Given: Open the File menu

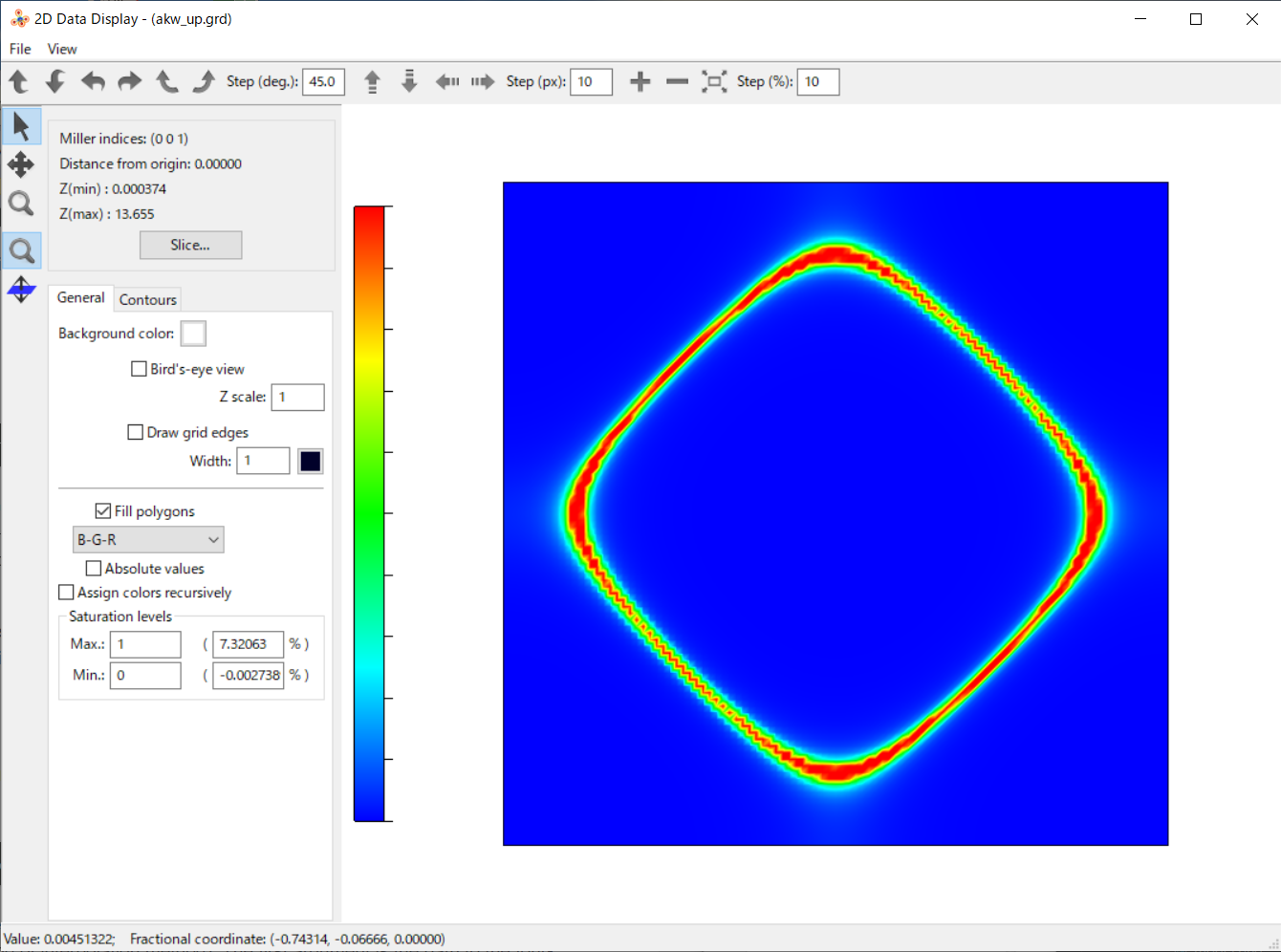Looking at the screenshot, I should tap(20, 49).
